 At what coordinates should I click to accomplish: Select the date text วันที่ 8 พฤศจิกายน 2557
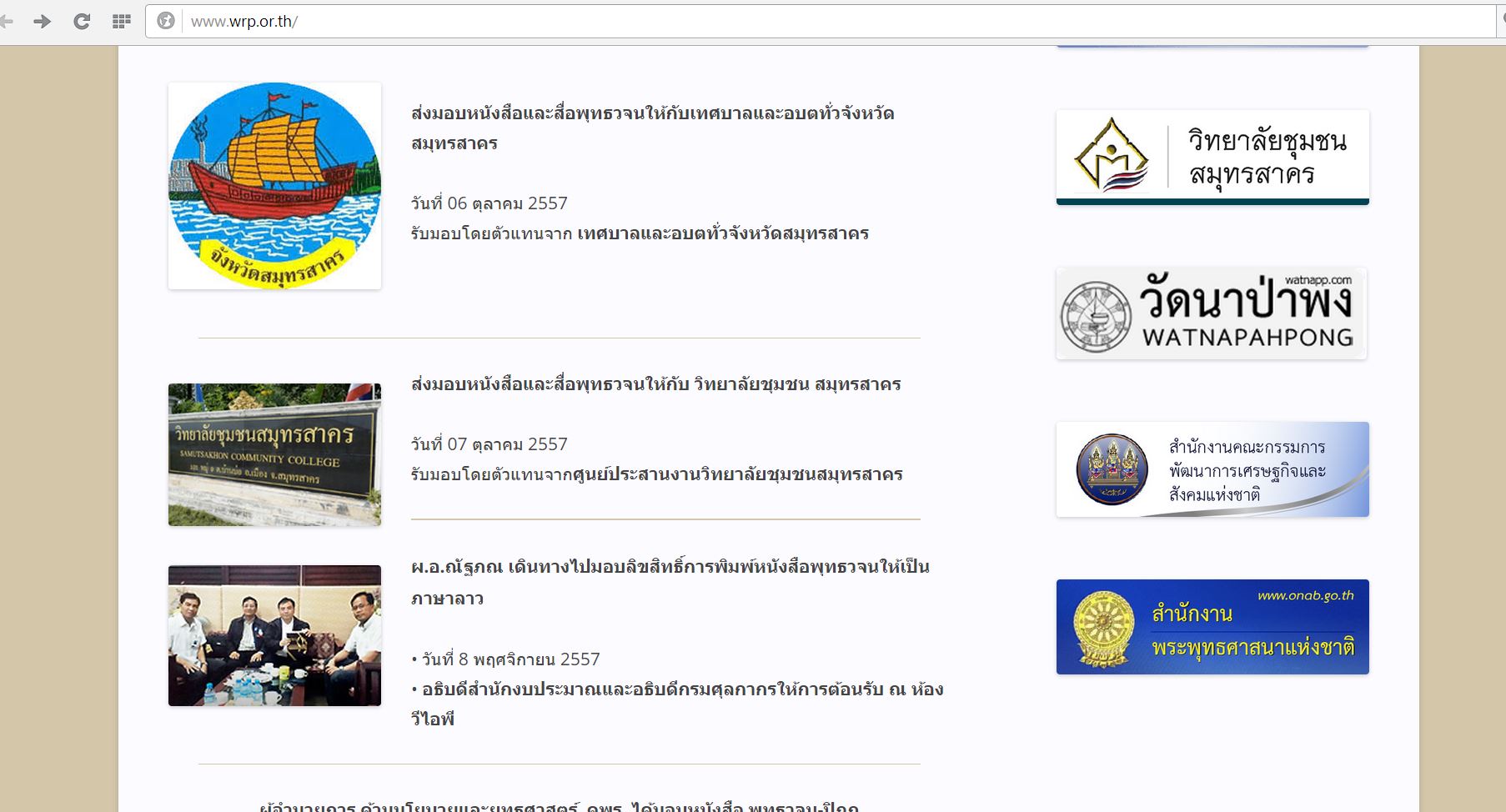pyautogui.click(x=510, y=659)
